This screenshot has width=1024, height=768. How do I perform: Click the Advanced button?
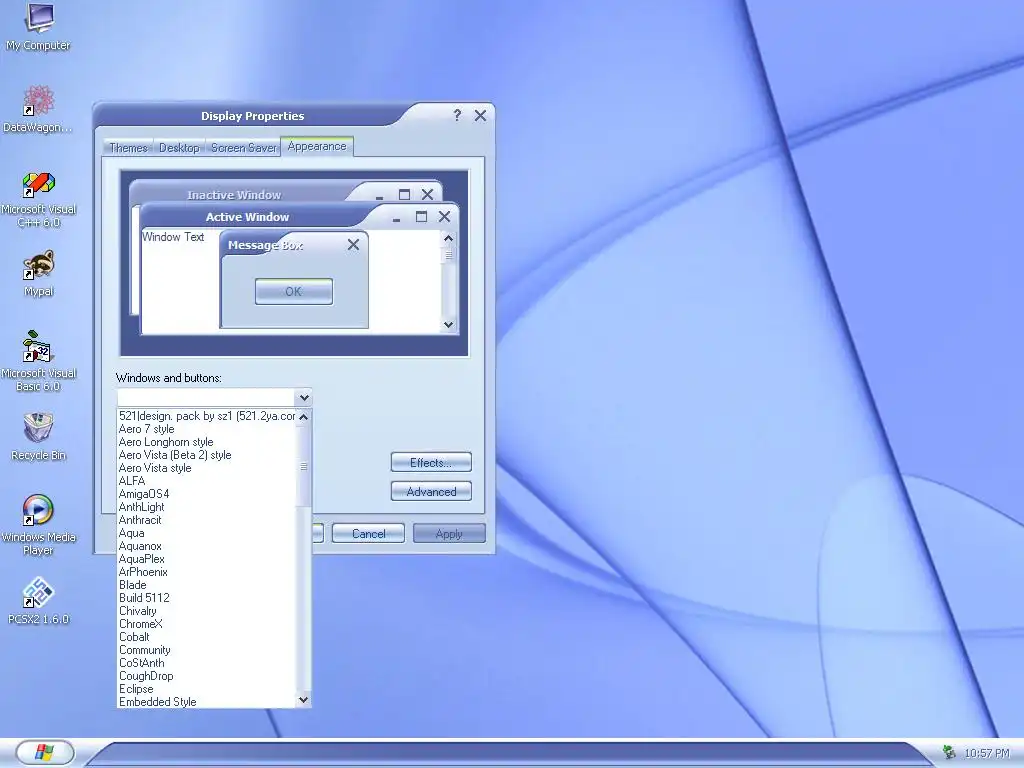coord(431,492)
